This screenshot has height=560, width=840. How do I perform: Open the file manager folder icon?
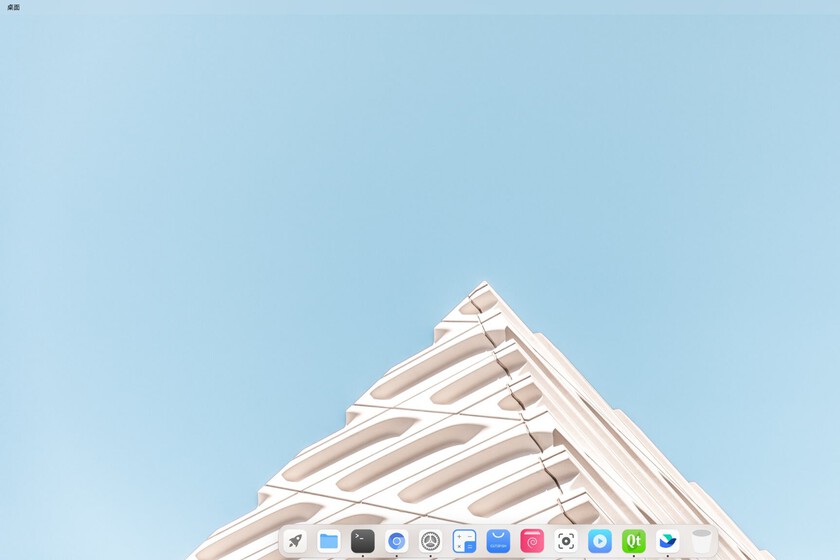pos(329,541)
